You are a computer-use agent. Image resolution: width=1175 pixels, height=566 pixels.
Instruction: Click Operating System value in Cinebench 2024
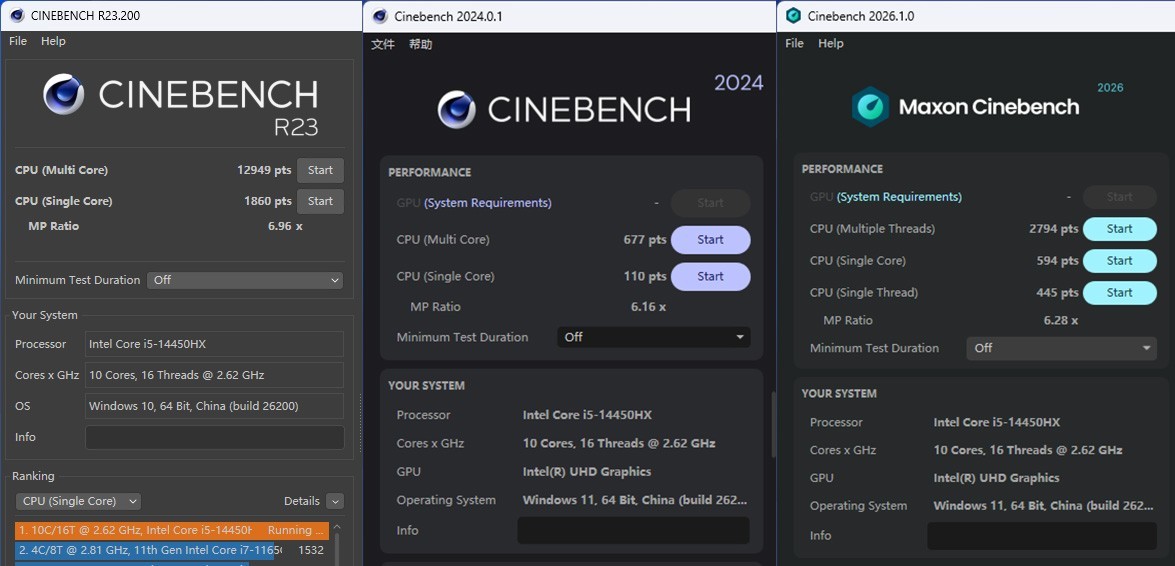click(635, 500)
